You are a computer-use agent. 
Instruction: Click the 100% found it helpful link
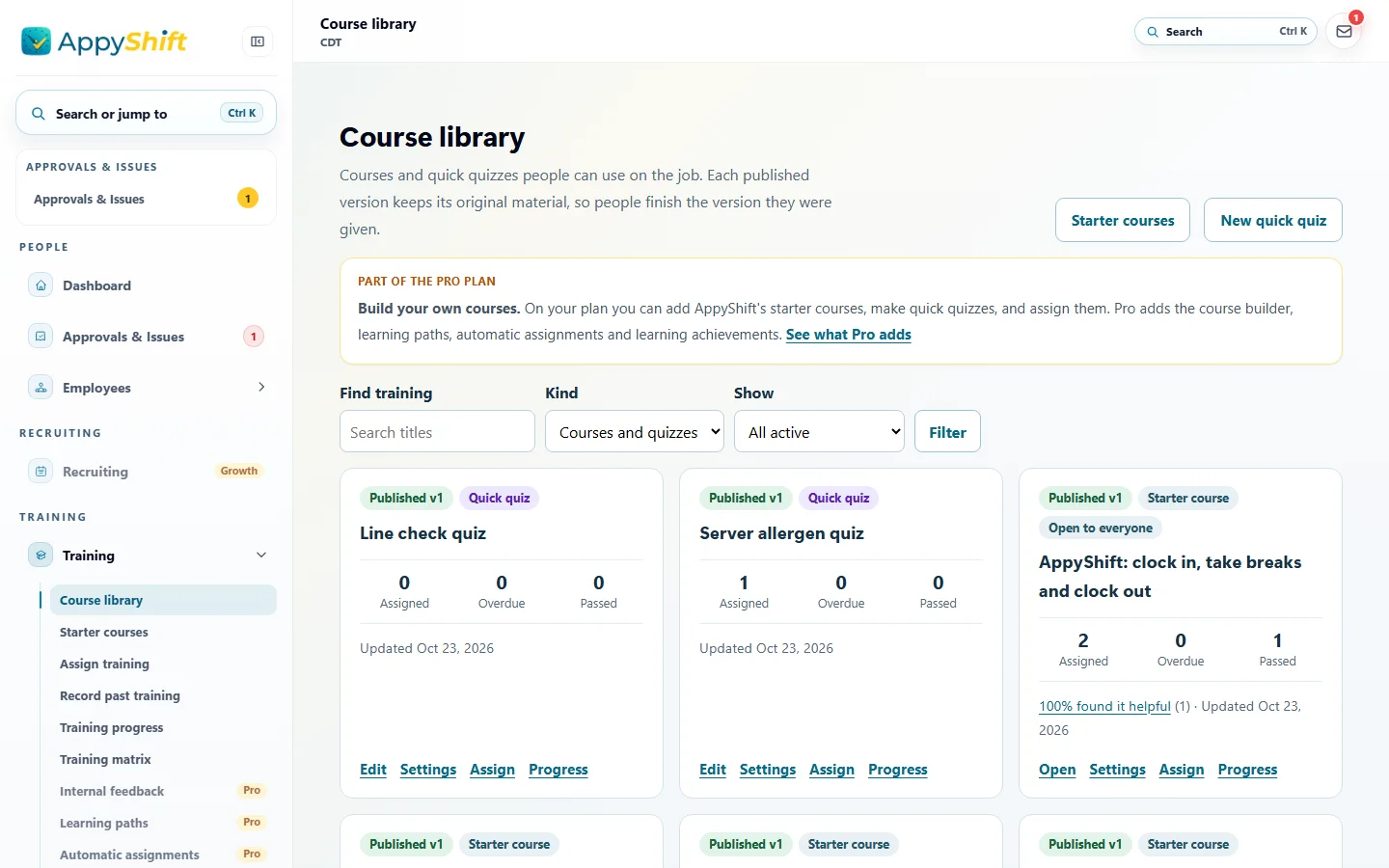[x=1104, y=707]
